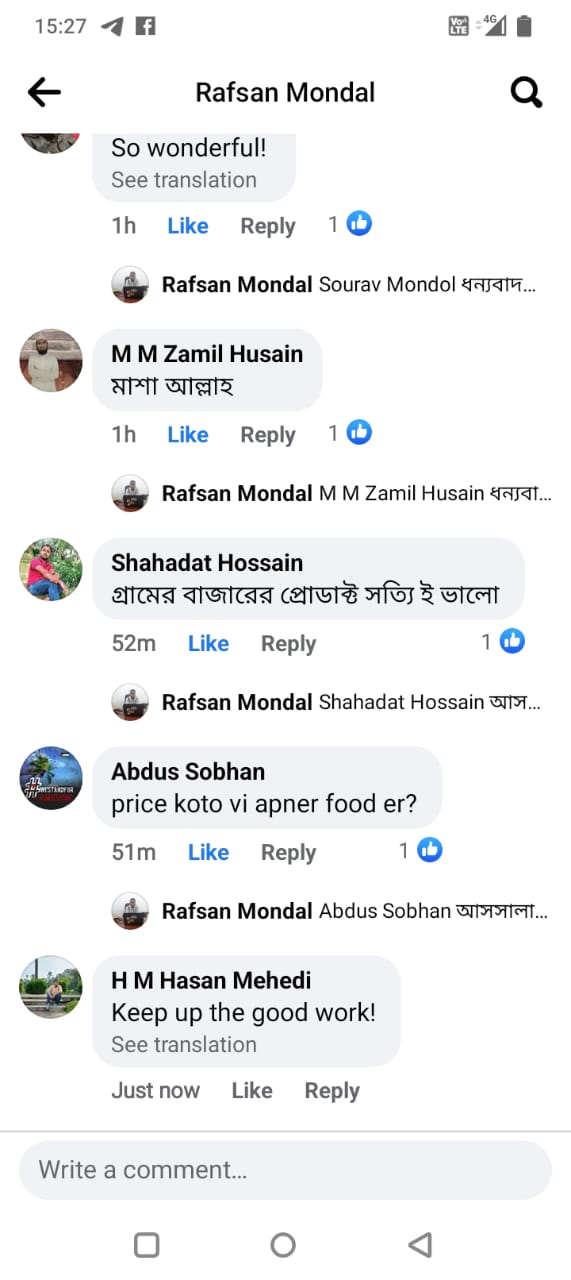Tap the Write a comment field
Screen dimensions: 571x1280
pyautogui.click(x=285, y=1170)
